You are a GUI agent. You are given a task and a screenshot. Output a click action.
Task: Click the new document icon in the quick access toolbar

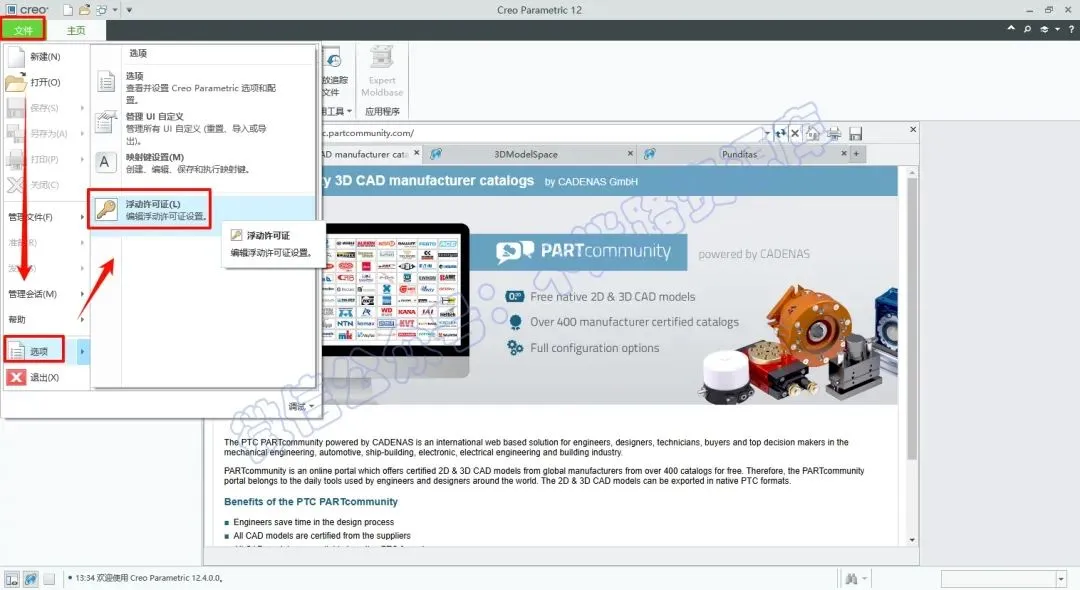pyautogui.click(x=68, y=10)
